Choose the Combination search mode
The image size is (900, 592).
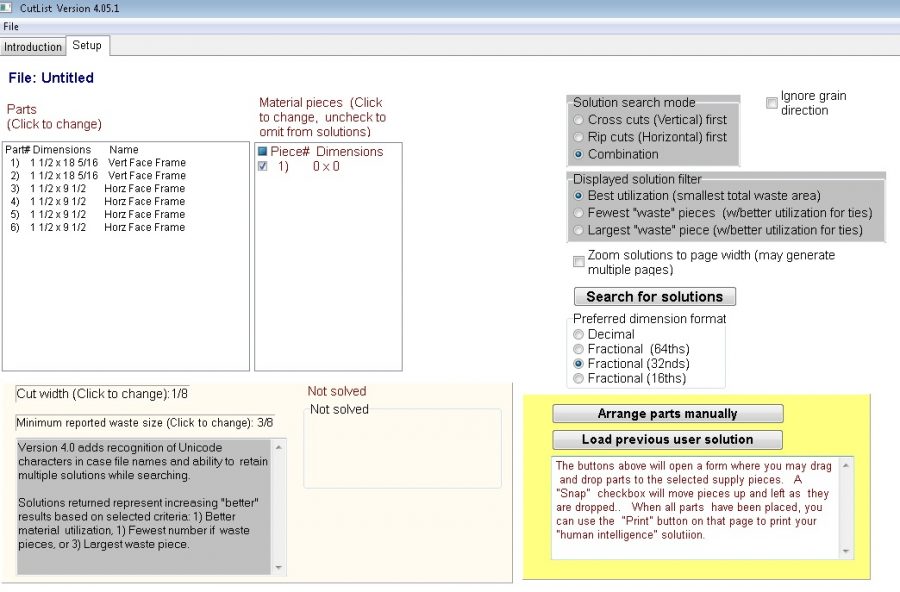(x=616, y=154)
